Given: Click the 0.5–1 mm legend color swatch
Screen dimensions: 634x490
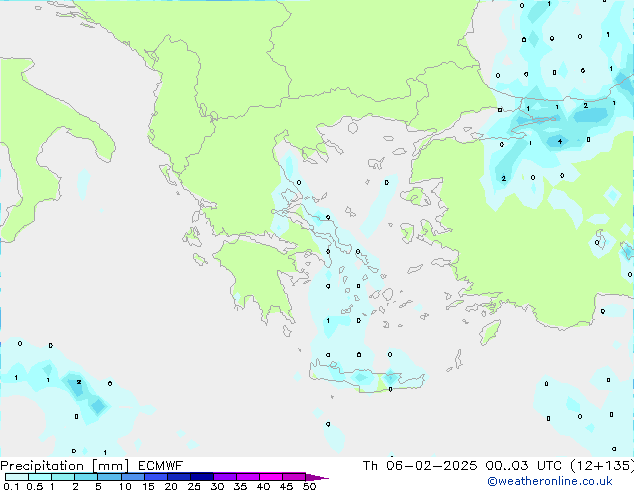Looking at the screenshot, I should [x=40, y=477].
